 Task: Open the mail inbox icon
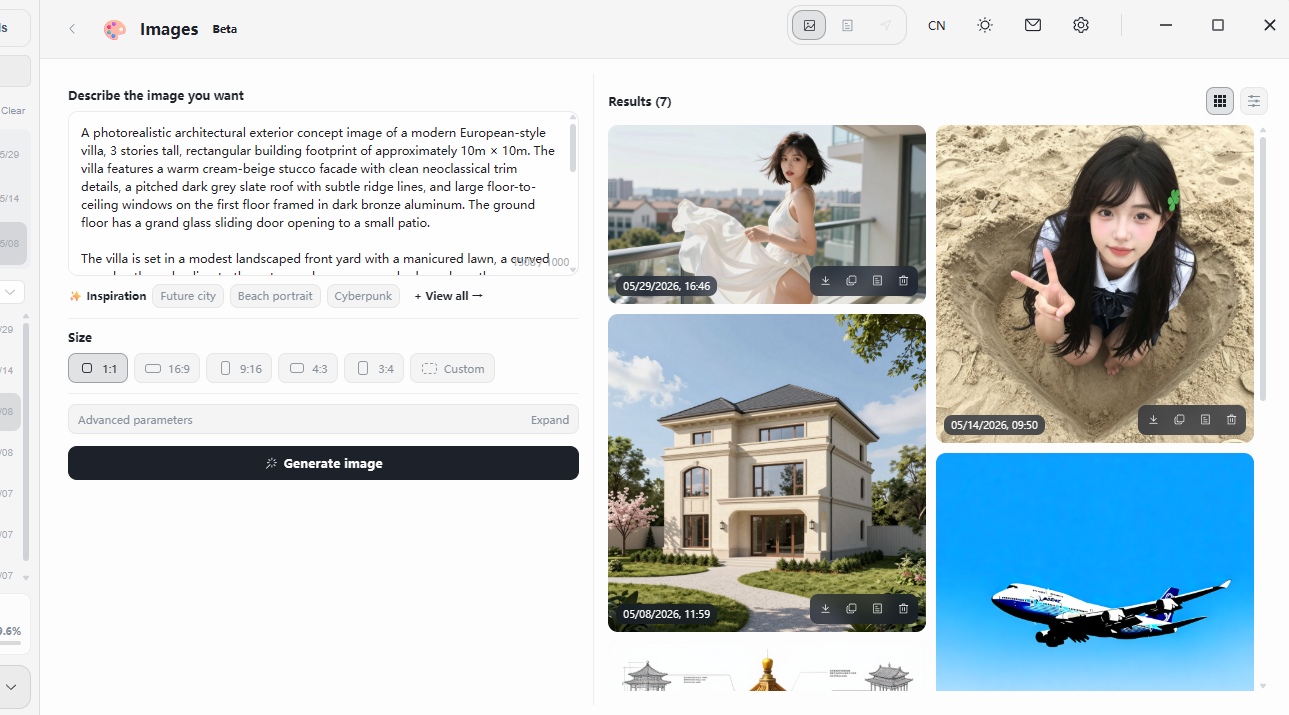coord(1033,25)
